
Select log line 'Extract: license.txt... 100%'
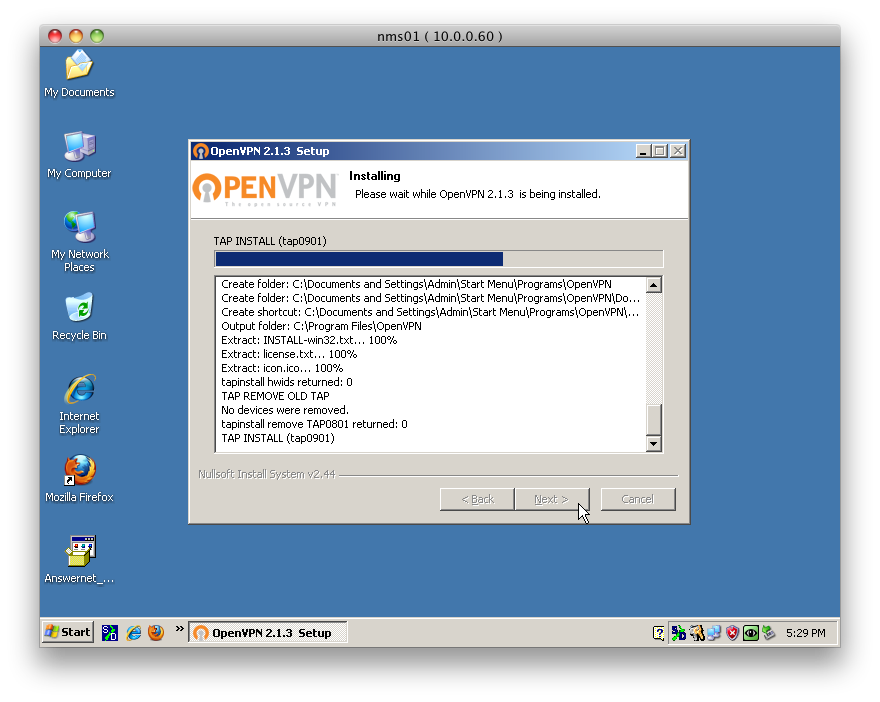point(289,354)
